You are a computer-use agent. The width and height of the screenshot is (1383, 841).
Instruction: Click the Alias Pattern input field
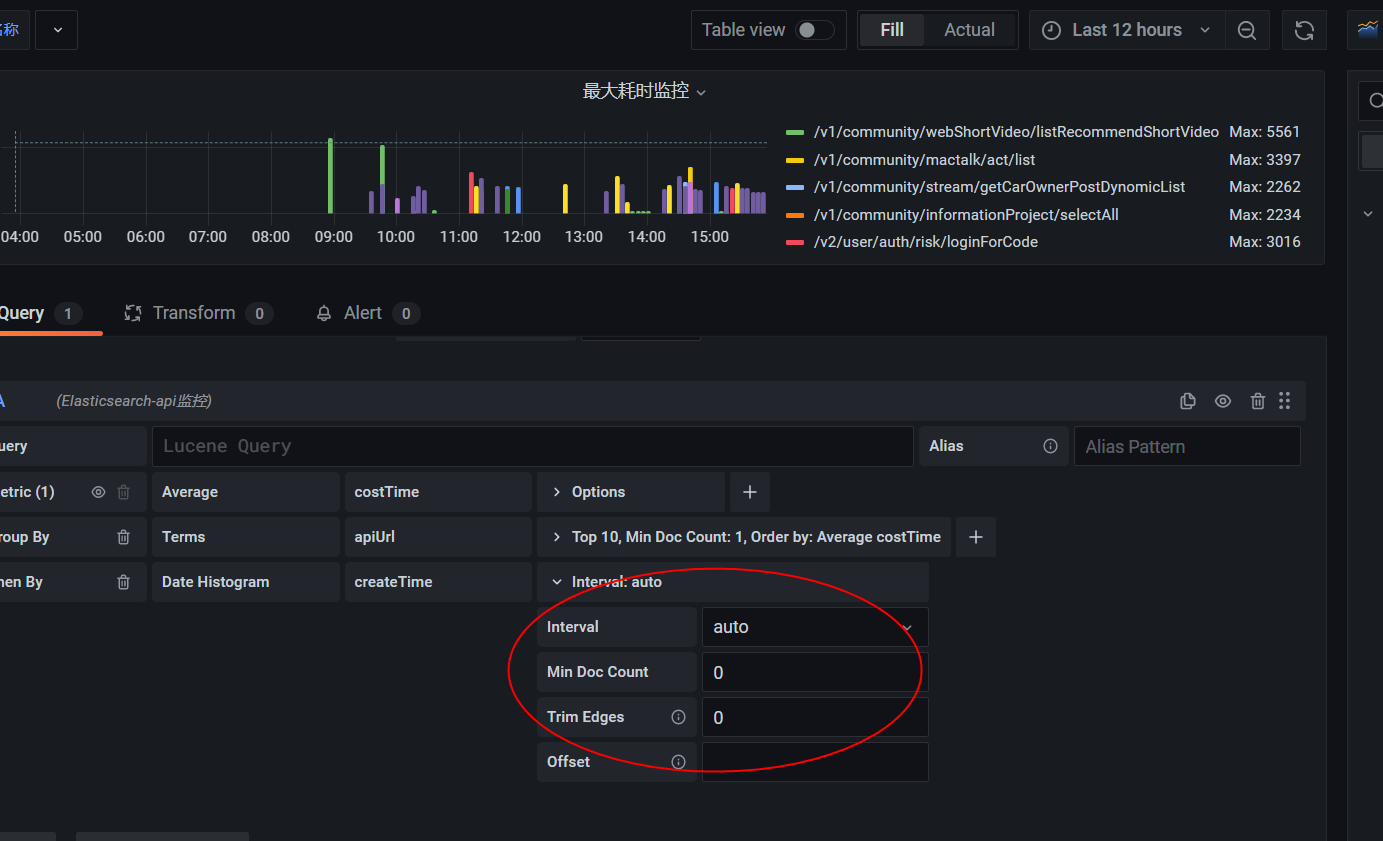tap(1187, 446)
